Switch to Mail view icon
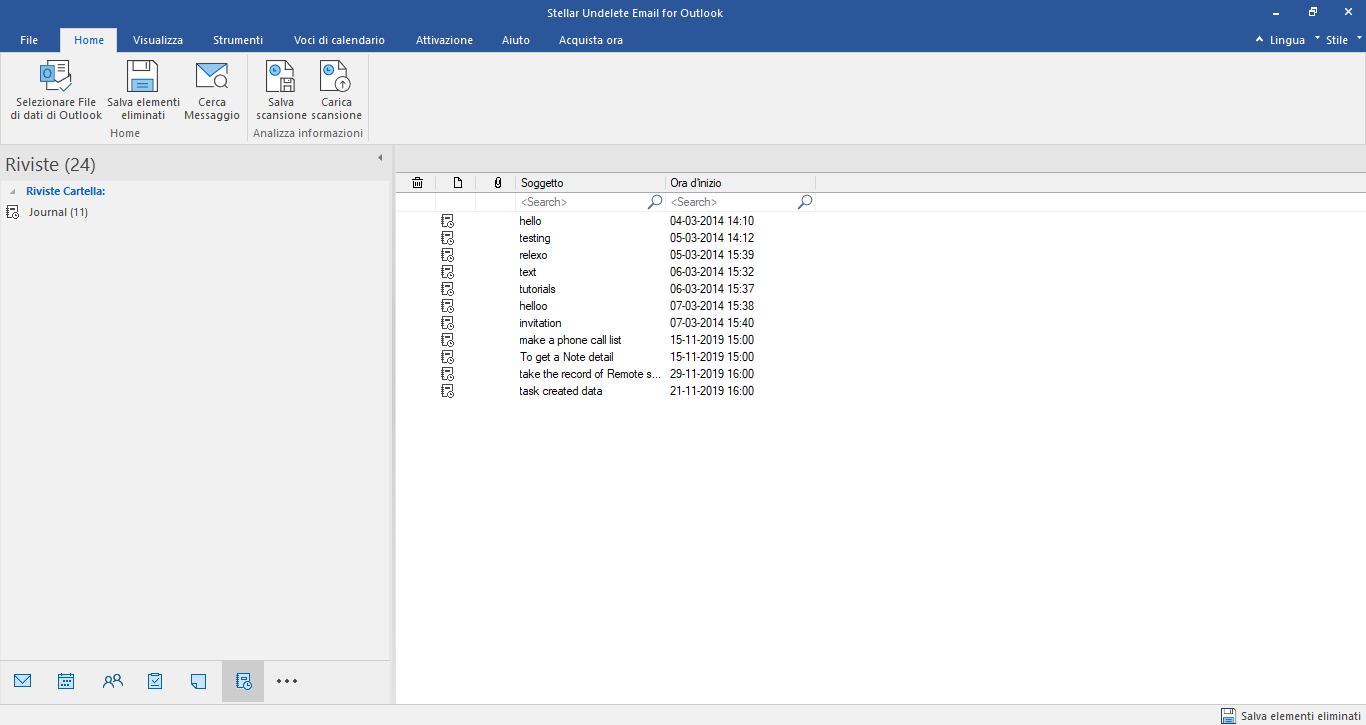 23,681
